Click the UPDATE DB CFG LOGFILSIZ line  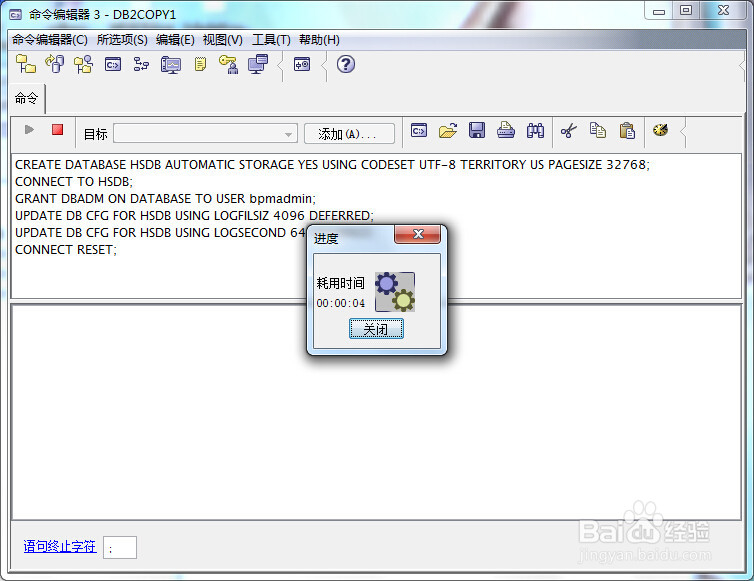point(194,215)
